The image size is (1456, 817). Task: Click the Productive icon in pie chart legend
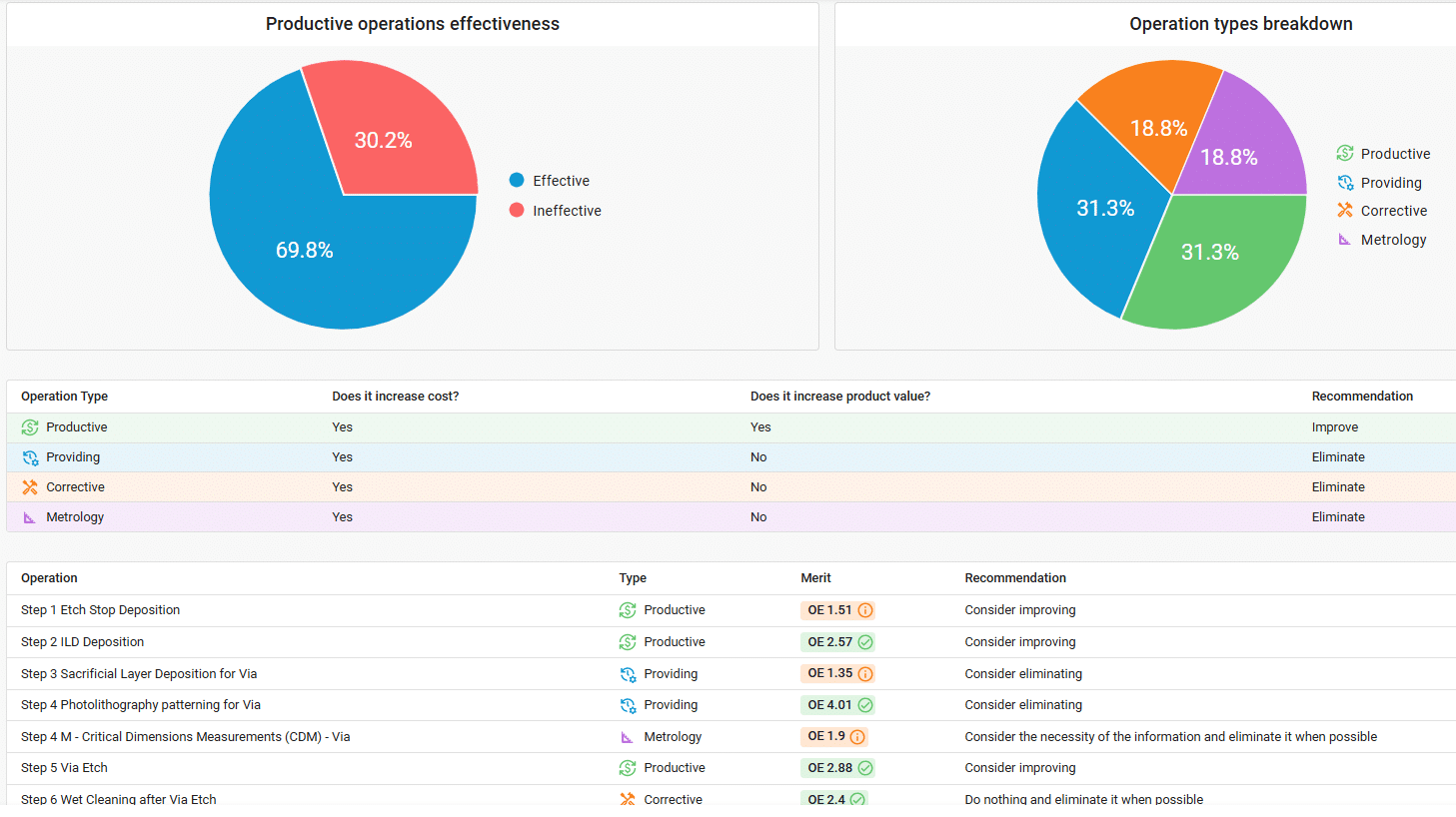click(x=1345, y=153)
